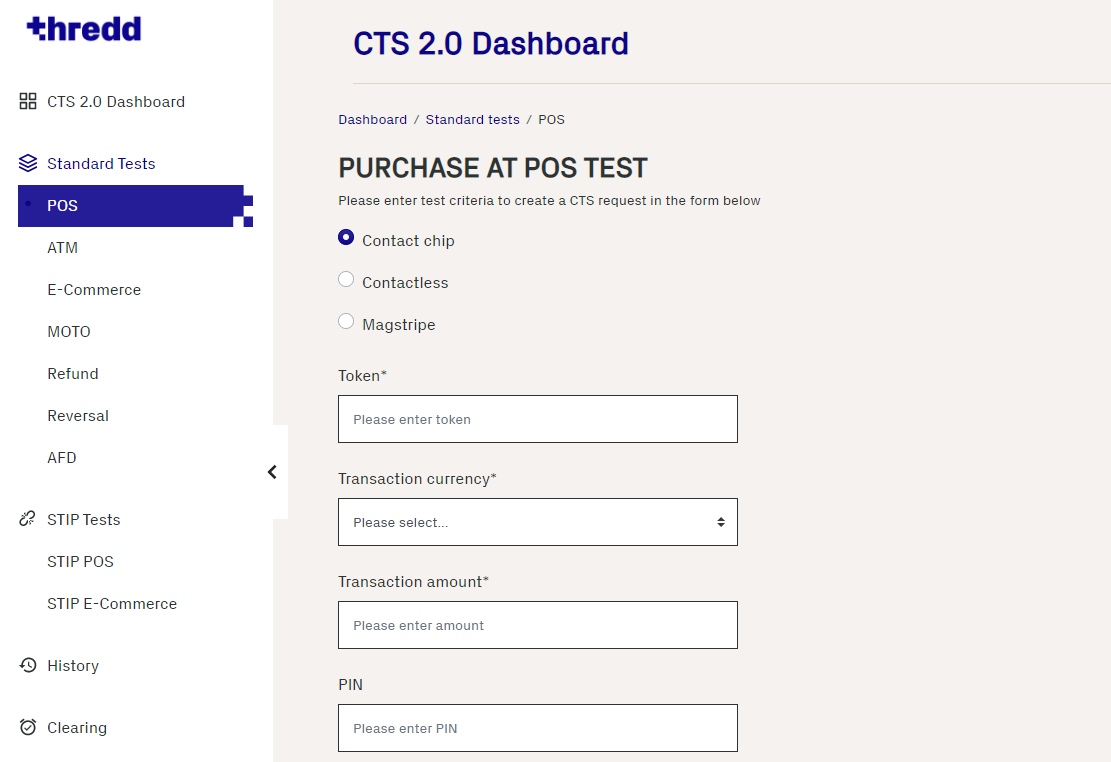The image size is (1111, 762).
Task: Click the STIP Tests link icon
Action: (28, 519)
